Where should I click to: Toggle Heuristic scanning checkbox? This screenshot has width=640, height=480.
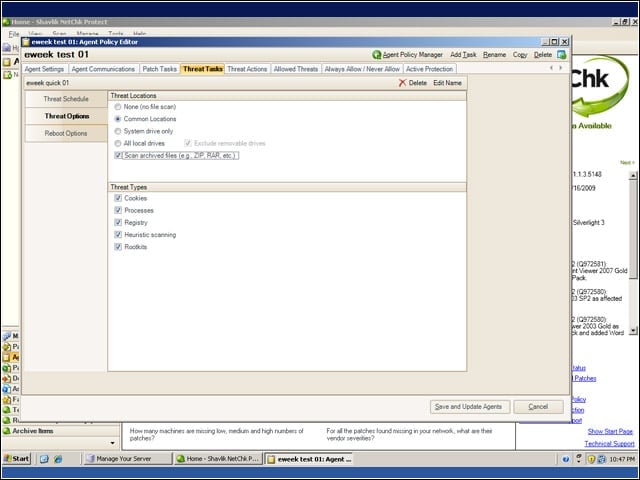(x=118, y=235)
